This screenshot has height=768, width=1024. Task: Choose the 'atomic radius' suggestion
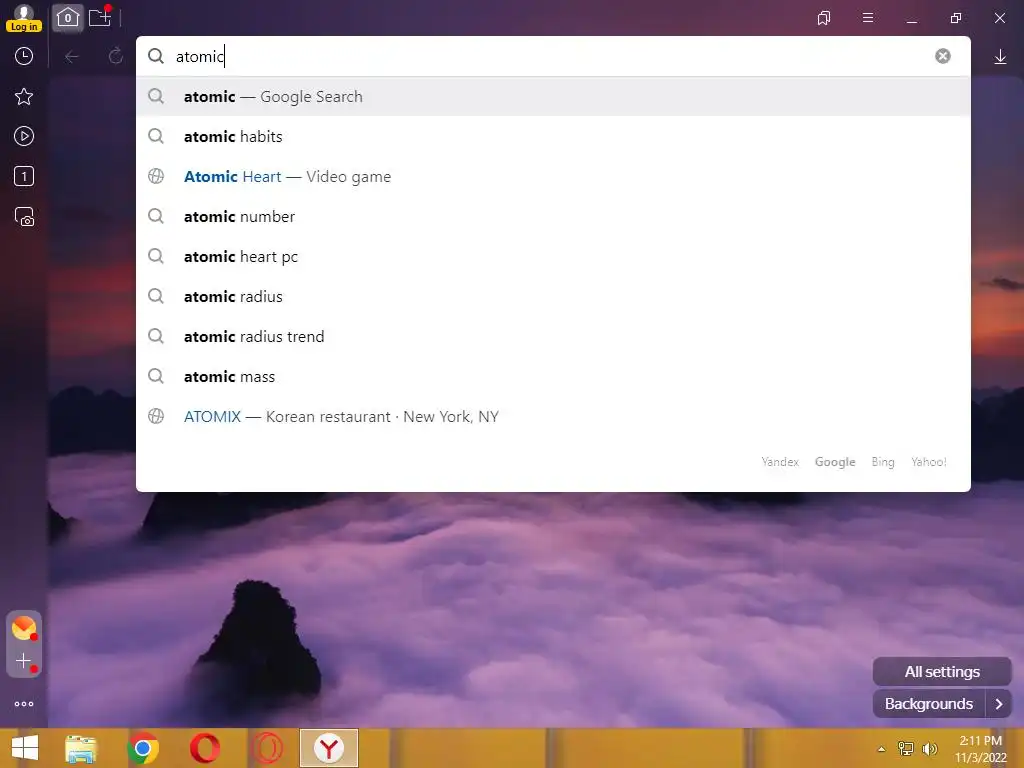(553, 296)
